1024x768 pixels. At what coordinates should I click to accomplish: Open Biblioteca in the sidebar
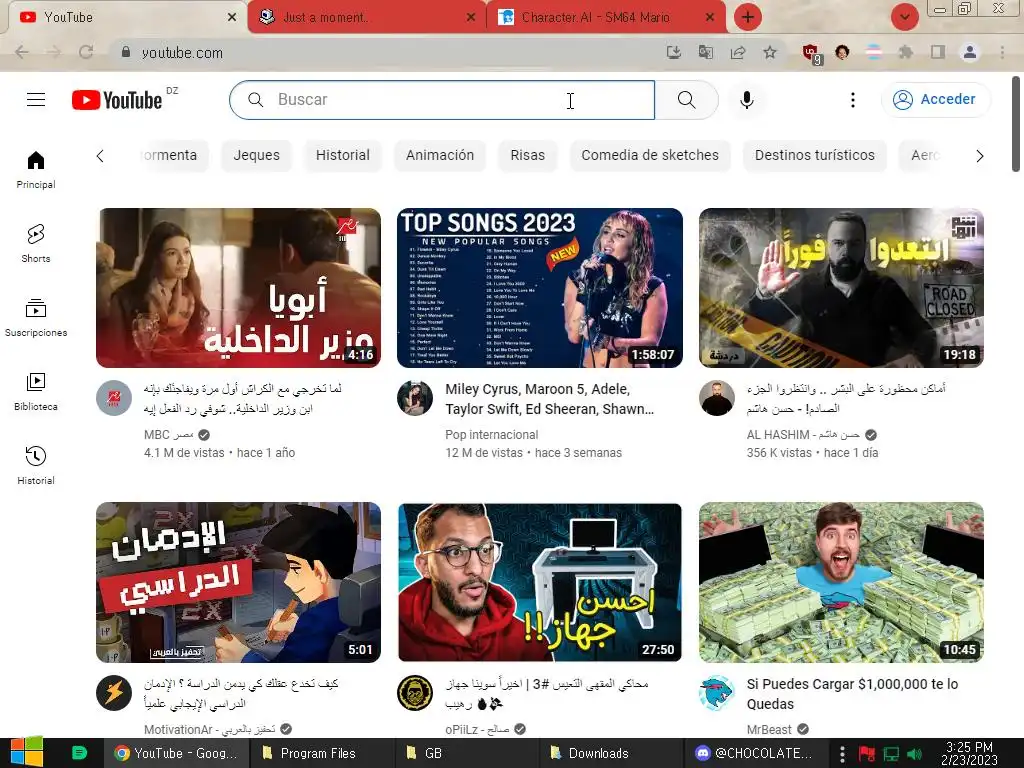click(36, 392)
